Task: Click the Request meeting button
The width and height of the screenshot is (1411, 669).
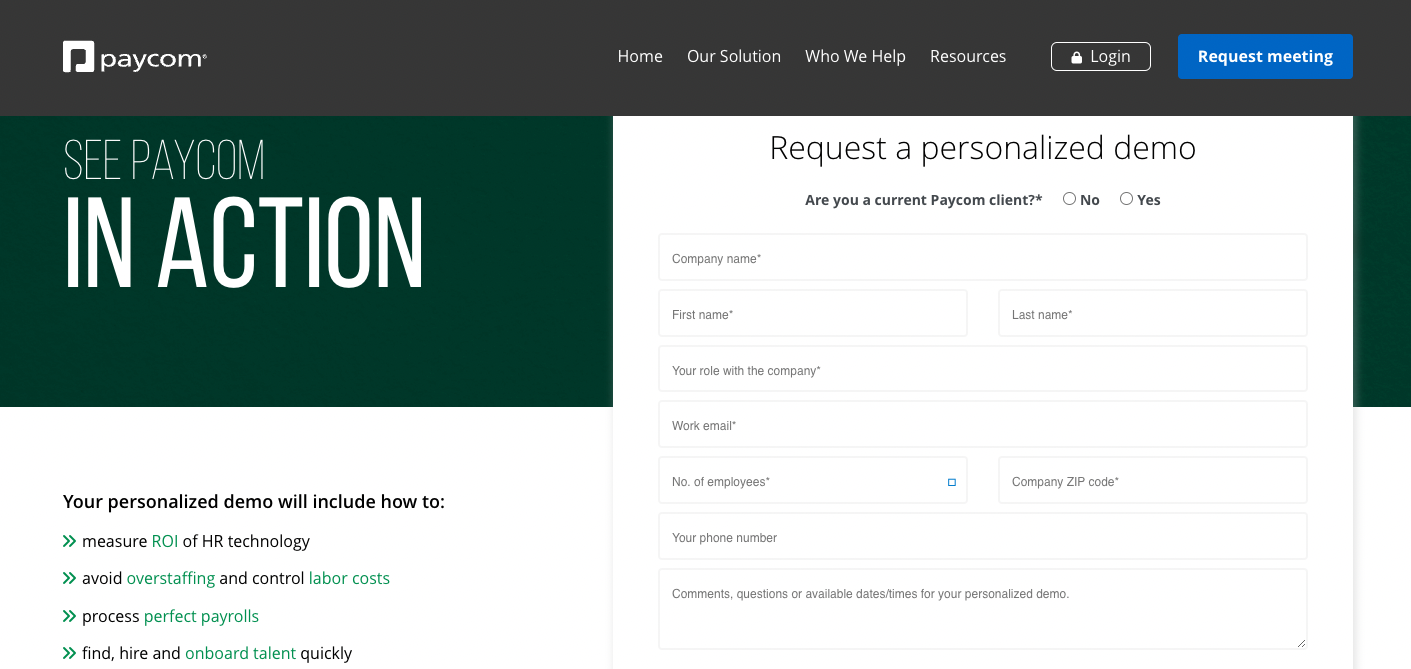Action: tap(1265, 56)
